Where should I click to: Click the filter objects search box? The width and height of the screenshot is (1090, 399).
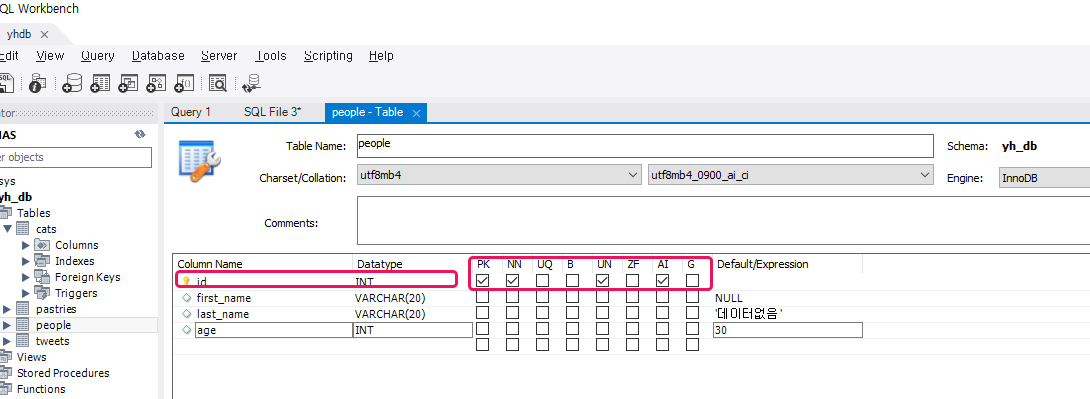(75, 157)
